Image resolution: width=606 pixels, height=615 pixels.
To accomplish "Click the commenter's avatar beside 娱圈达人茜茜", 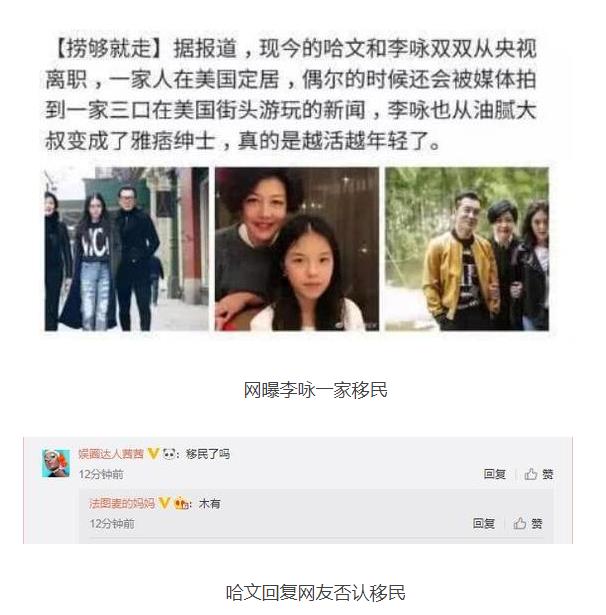I will point(56,463).
